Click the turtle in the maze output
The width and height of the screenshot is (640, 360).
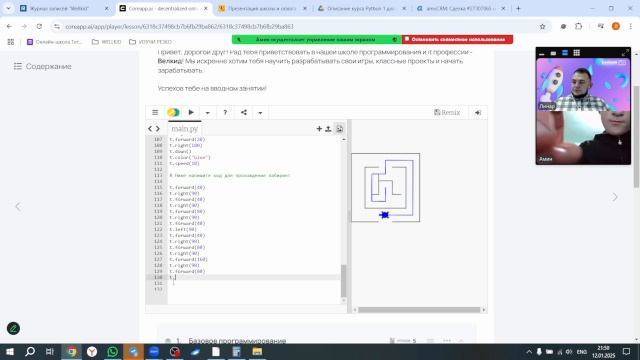tap(384, 215)
